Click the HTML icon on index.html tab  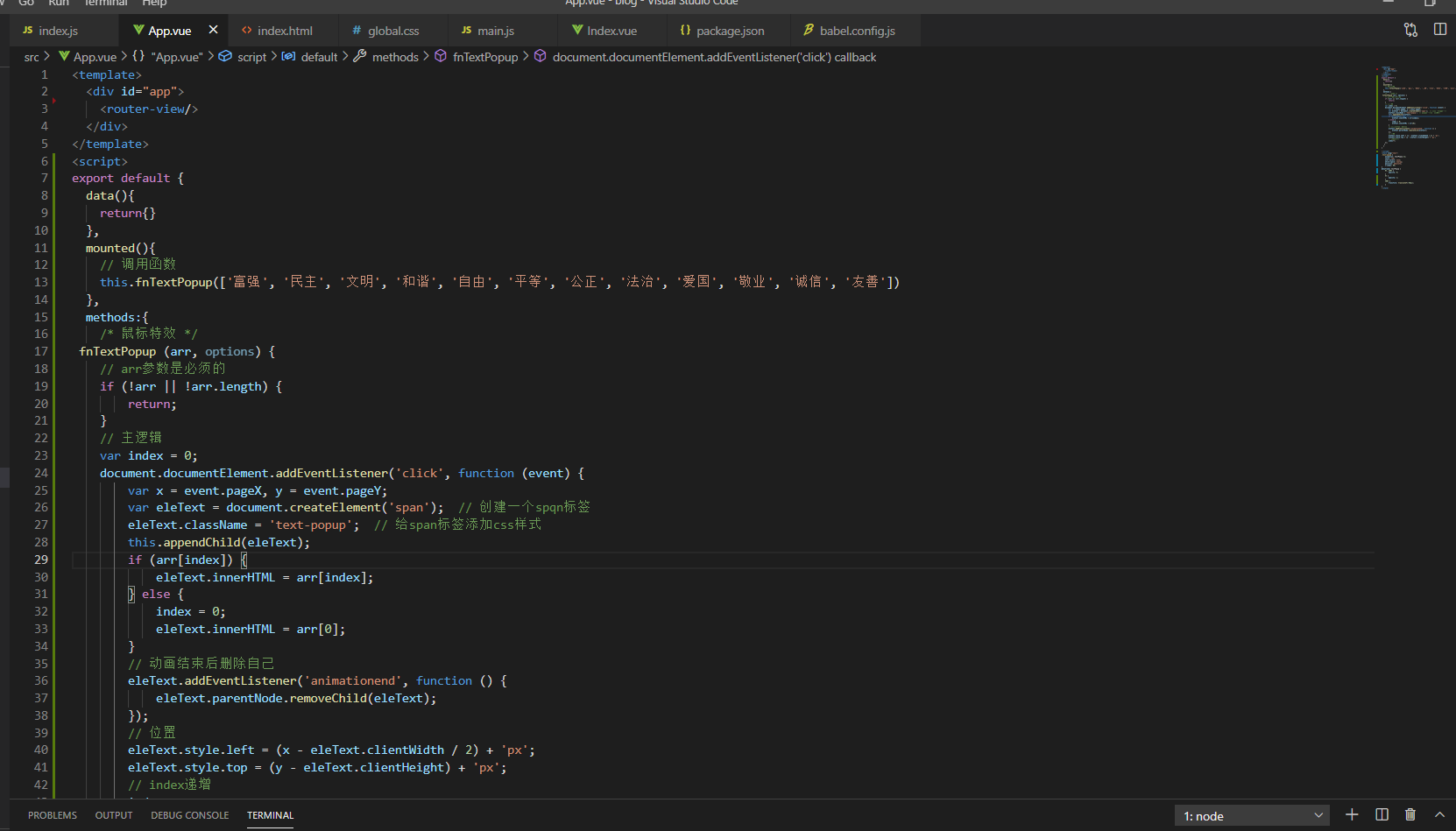[x=247, y=30]
